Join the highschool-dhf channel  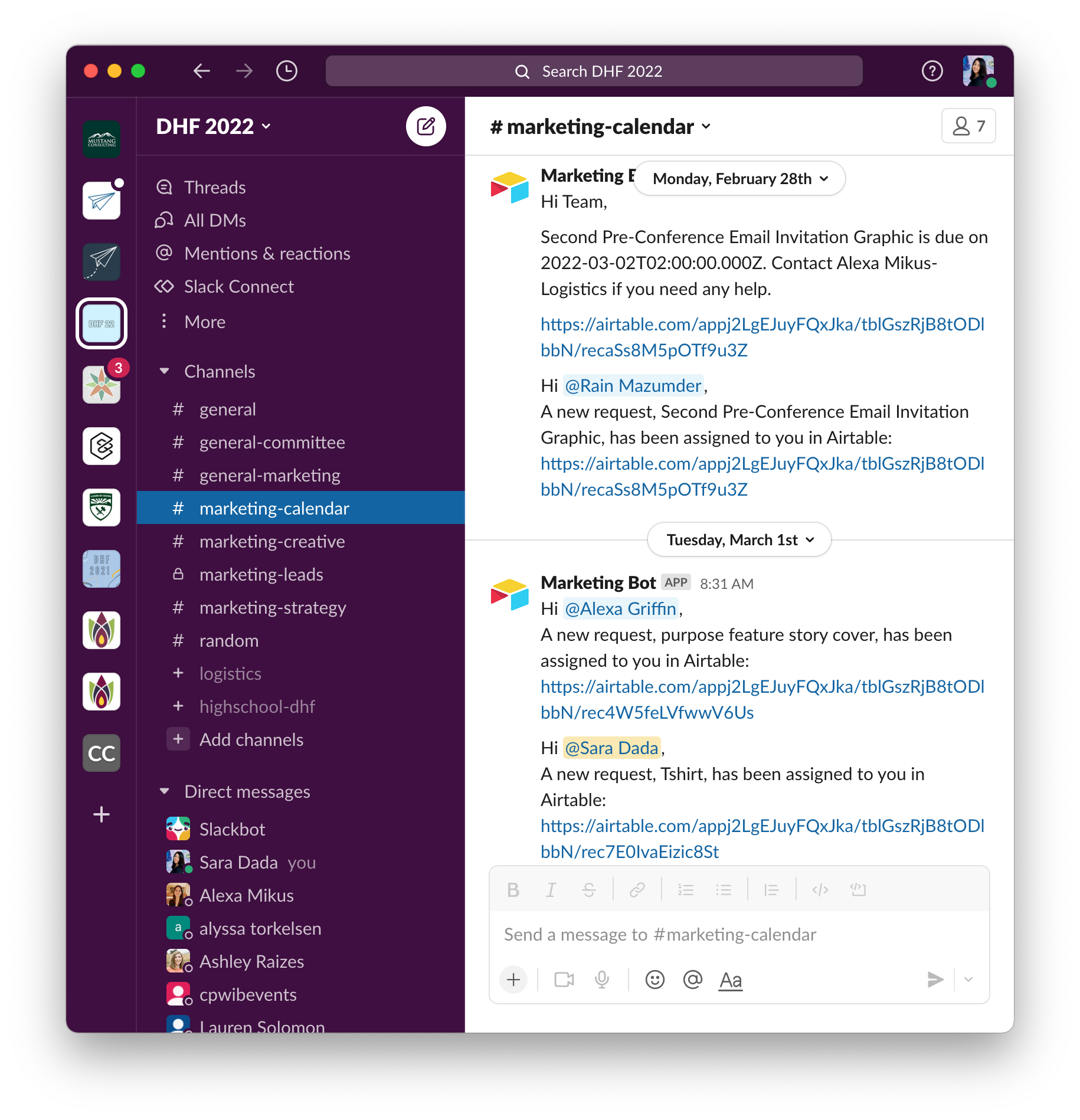pyautogui.click(x=300, y=706)
